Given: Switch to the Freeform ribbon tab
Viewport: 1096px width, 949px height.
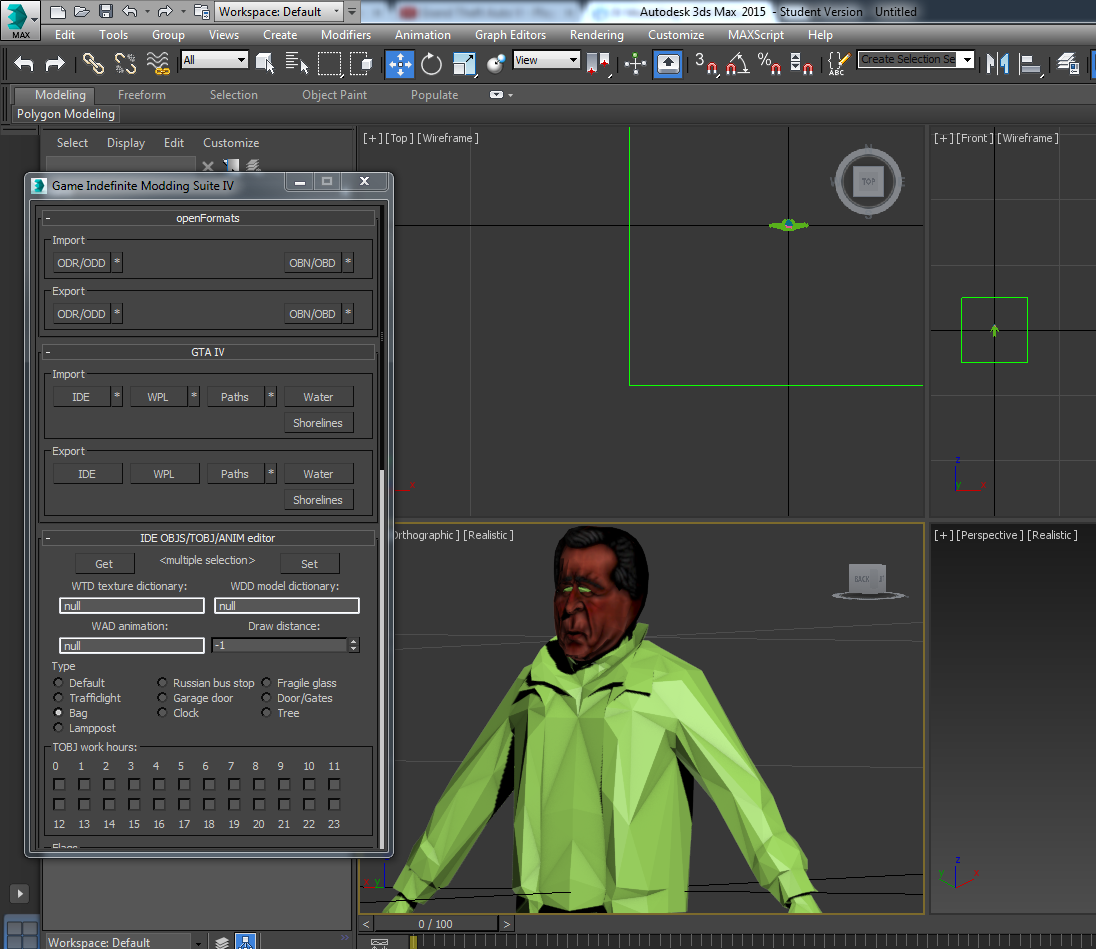Looking at the screenshot, I should click(x=142, y=94).
